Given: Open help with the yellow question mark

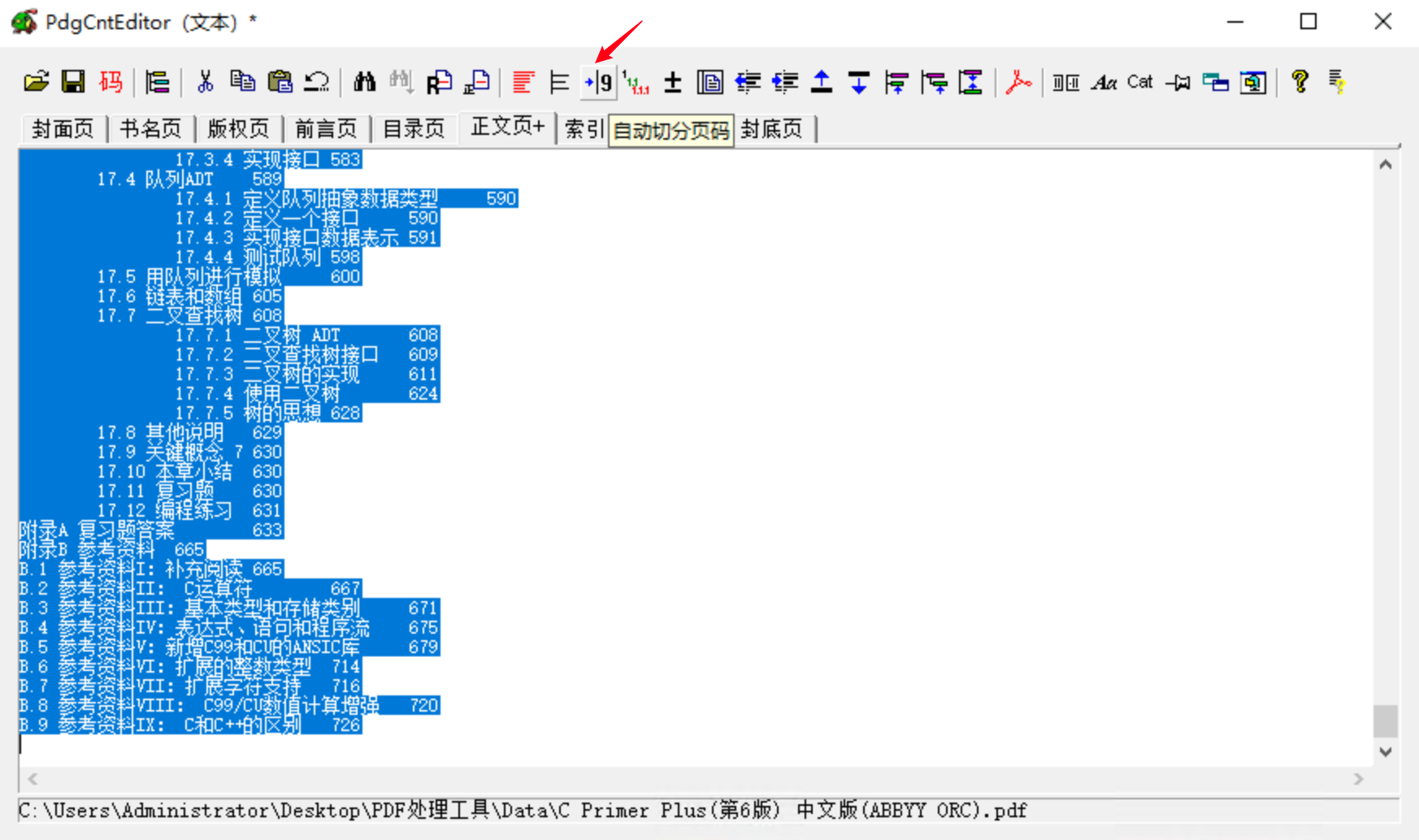Looking at the screenshot, I should pos(1300,82).
